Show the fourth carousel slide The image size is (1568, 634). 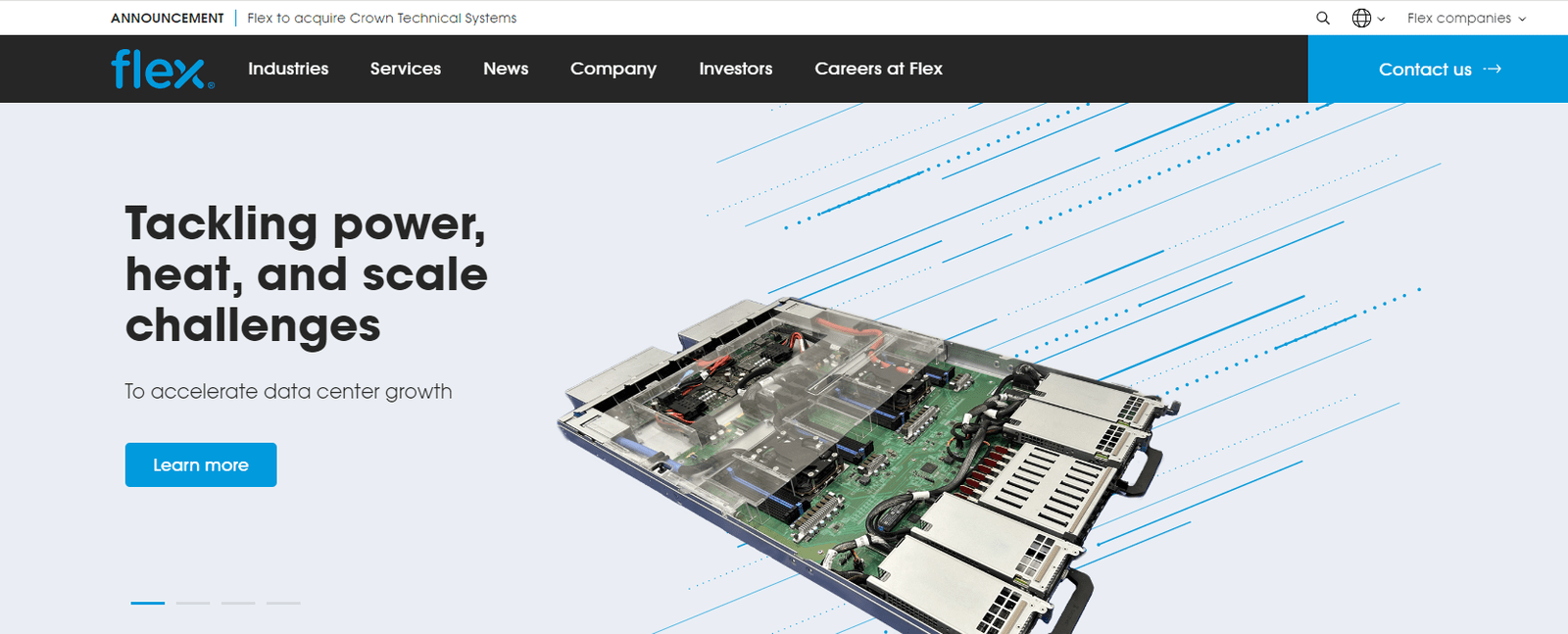(x=283, y=603)
